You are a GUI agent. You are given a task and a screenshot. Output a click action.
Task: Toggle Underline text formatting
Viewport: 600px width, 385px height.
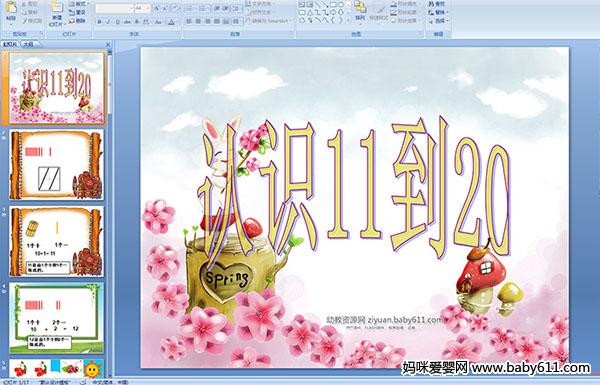click(117, 22)
